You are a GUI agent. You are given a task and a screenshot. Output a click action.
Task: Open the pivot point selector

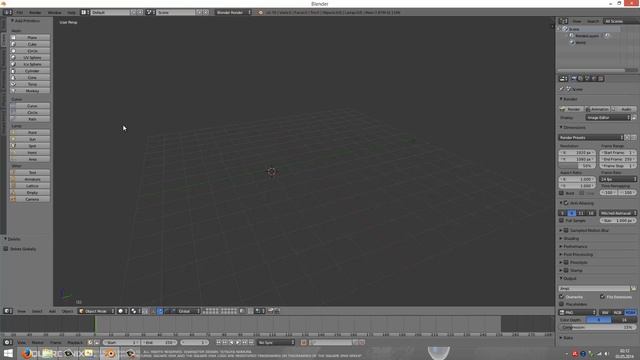[x=136, y=311]
